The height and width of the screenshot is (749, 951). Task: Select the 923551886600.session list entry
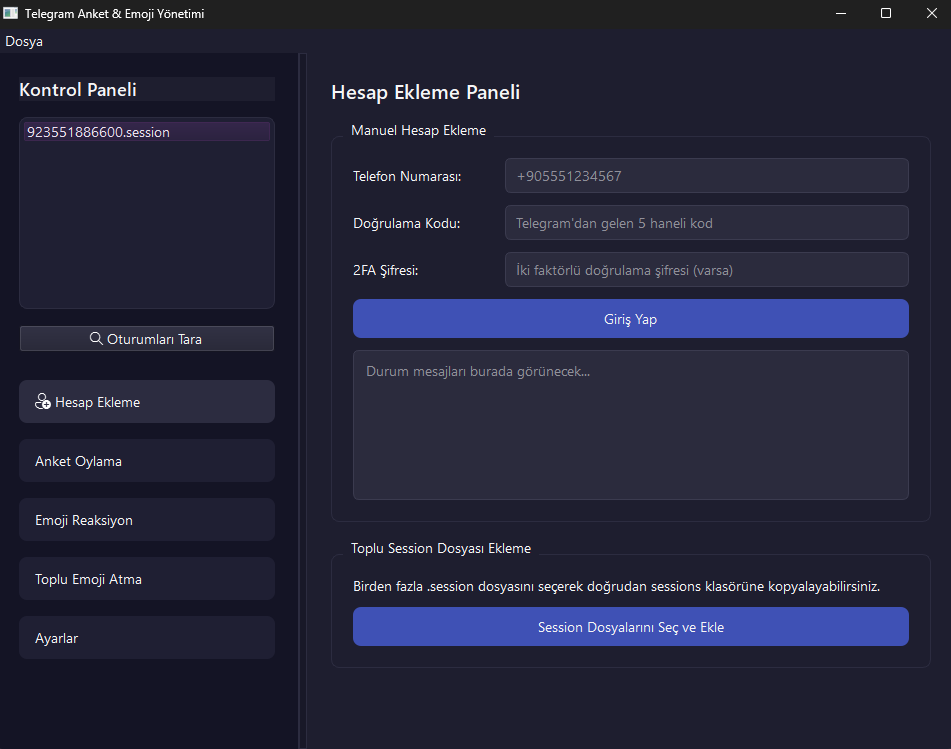point(147,132)
